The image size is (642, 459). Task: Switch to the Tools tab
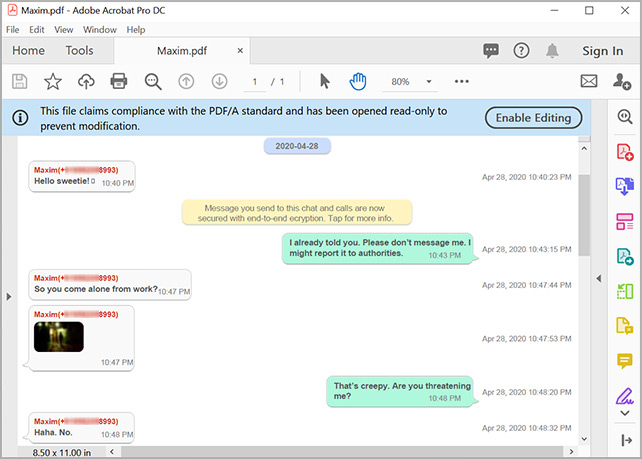(x=79, y=51)
